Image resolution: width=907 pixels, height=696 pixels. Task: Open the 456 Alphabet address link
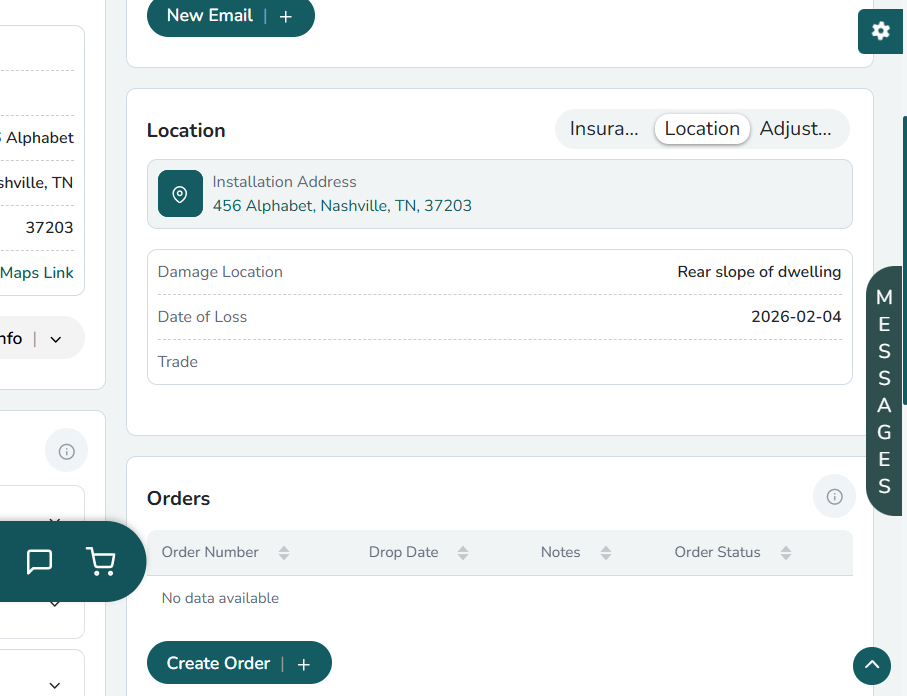click(342, 206)
